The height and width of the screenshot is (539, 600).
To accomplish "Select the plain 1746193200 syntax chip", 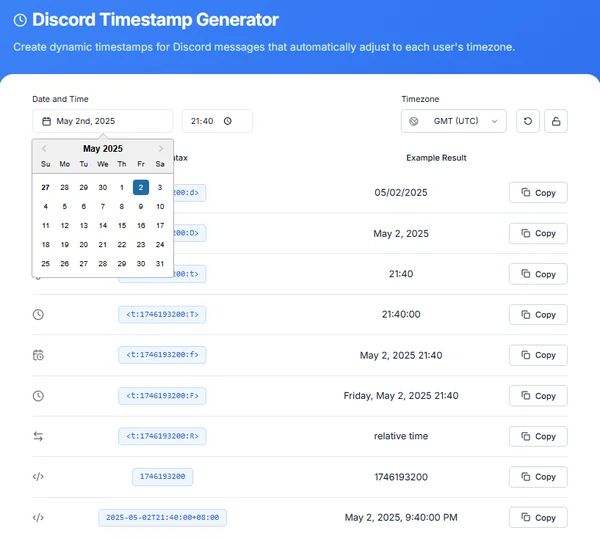I will pos(162,477).
